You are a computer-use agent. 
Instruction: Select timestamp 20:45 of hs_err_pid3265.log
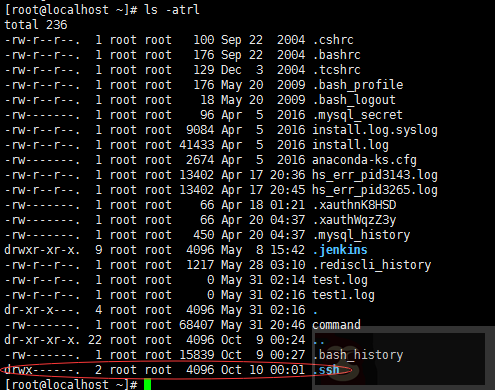[x=287, y=190]
